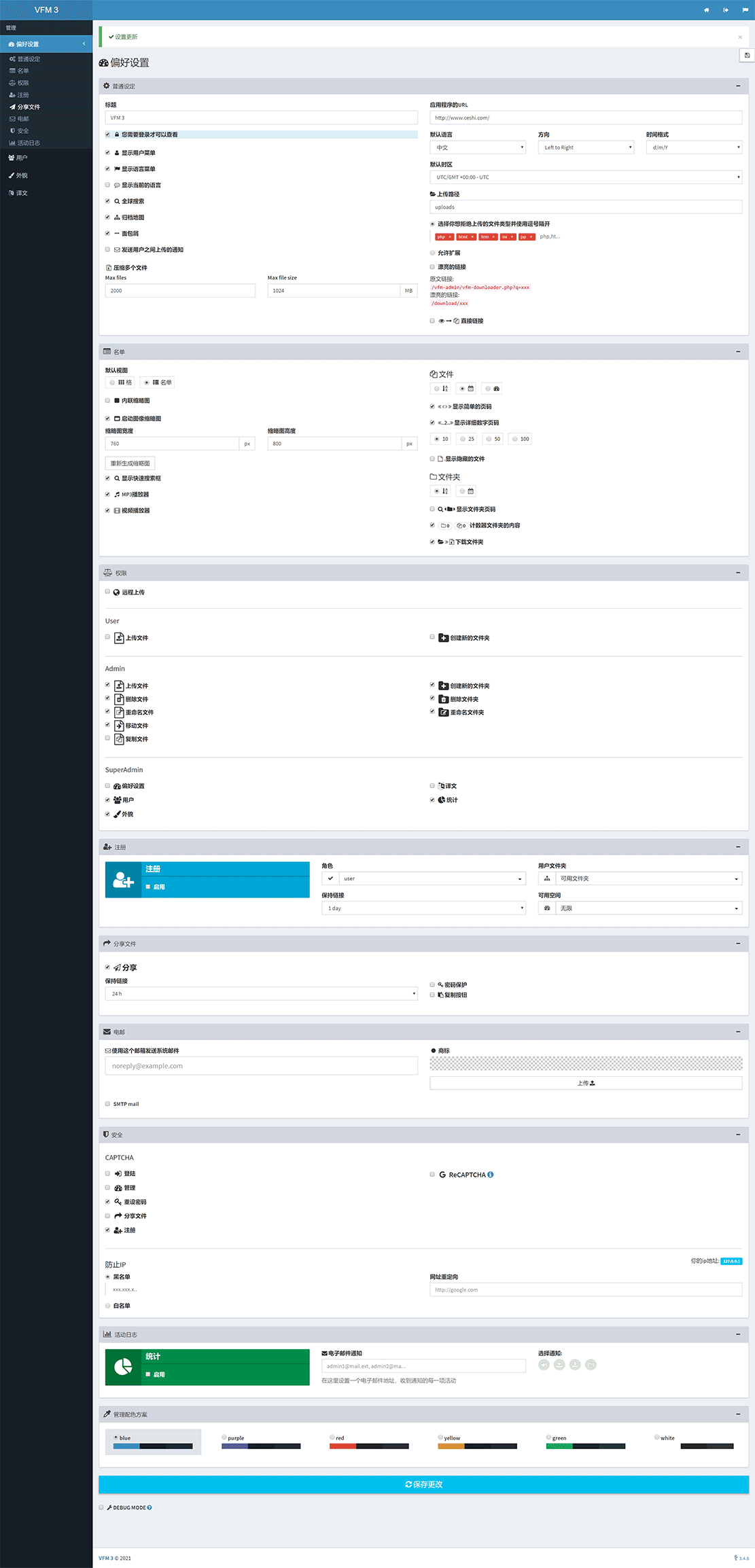The width and height of the screenshot is (755, 1568).
Task: Click the 重新生成缩略图 button
Action: 130,463
